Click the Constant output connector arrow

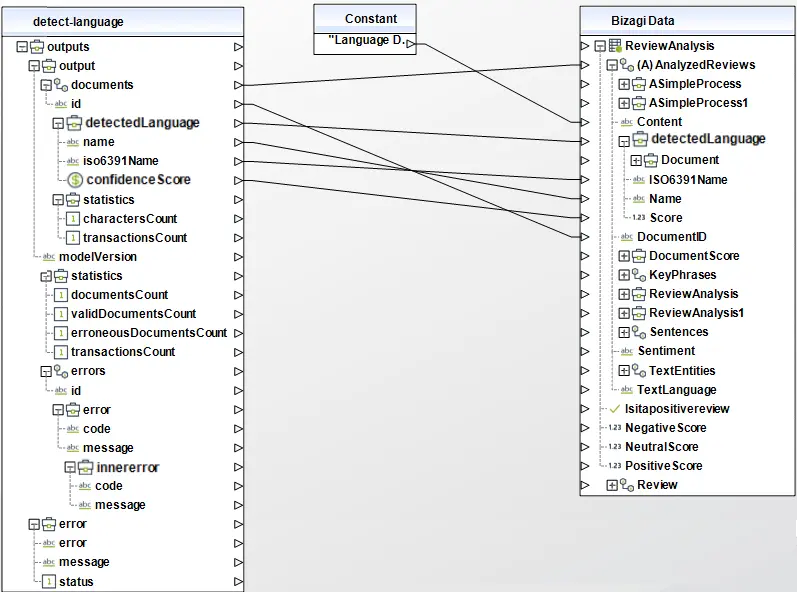[x=411, y=44]
